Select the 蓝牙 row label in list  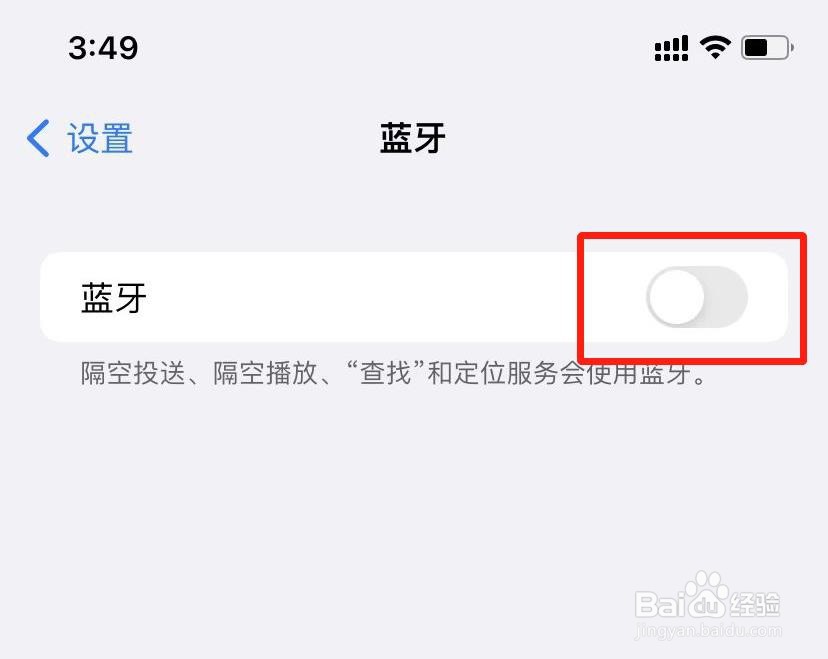pos(114,297)
